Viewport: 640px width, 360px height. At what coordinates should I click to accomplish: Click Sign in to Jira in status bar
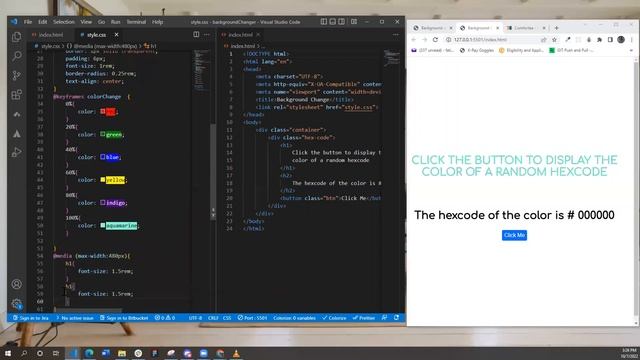[31, 318]
